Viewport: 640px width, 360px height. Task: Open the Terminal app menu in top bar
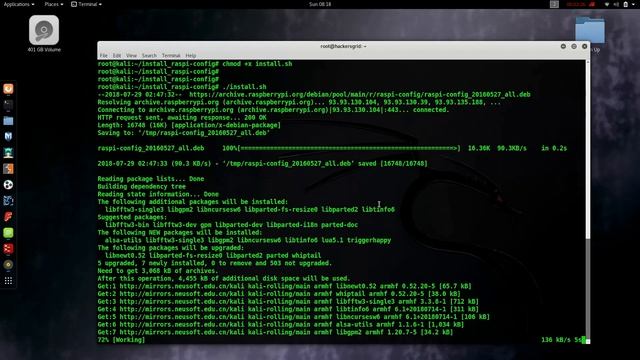tap(87, 4)
